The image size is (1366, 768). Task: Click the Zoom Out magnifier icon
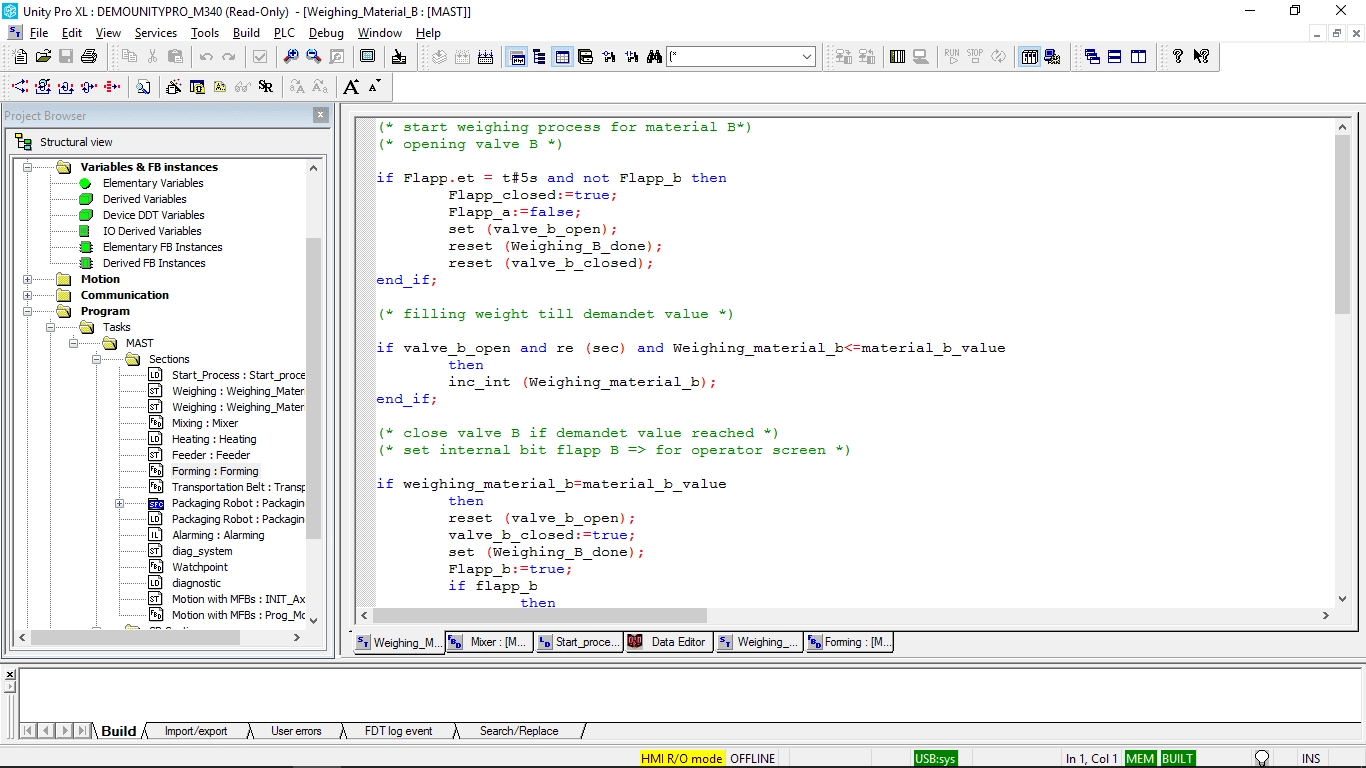[314, 57]
